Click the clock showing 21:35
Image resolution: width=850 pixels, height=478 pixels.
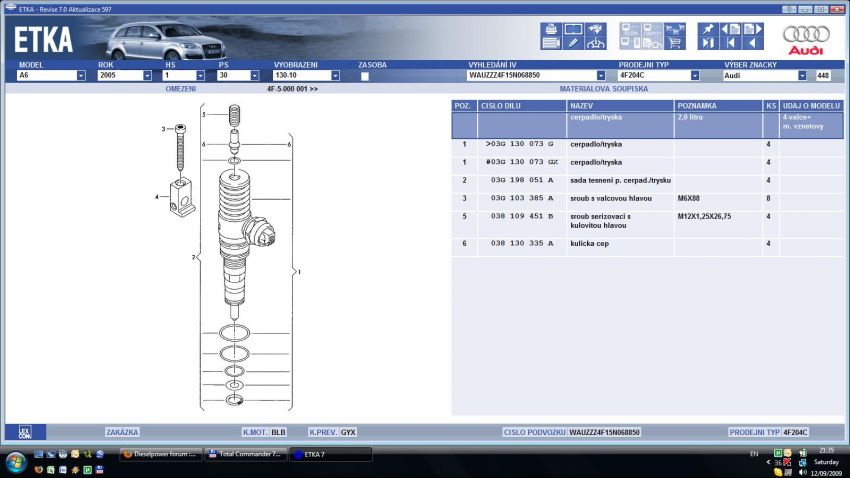827,450
